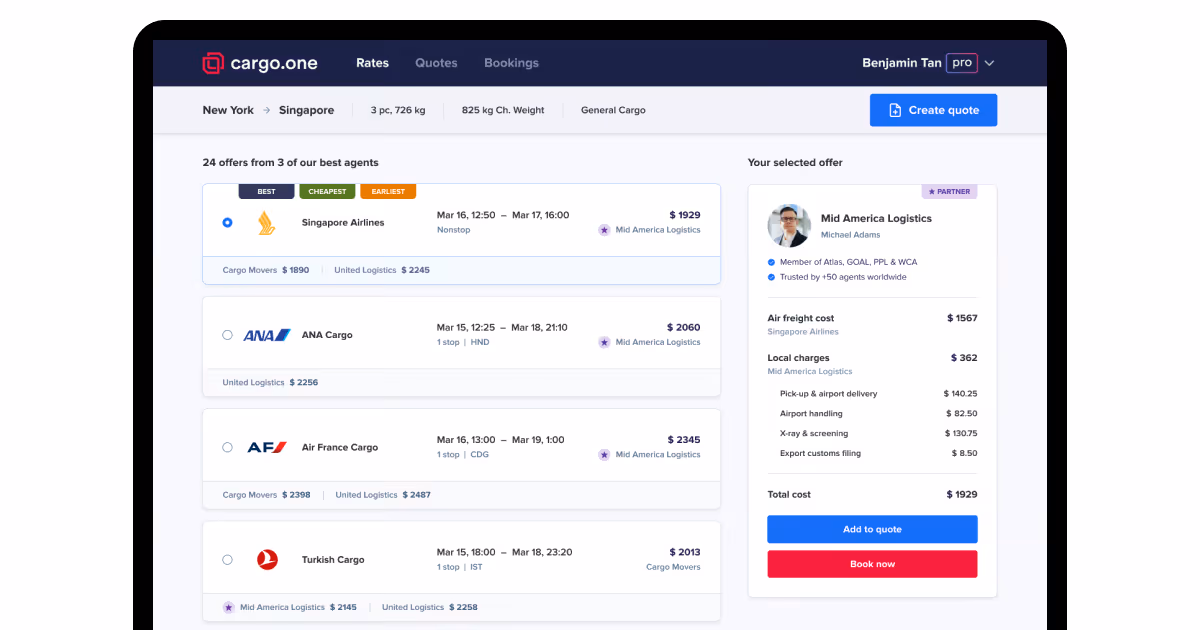Open the Benjamin Tan account dropdown chevron

coord(989,63)
